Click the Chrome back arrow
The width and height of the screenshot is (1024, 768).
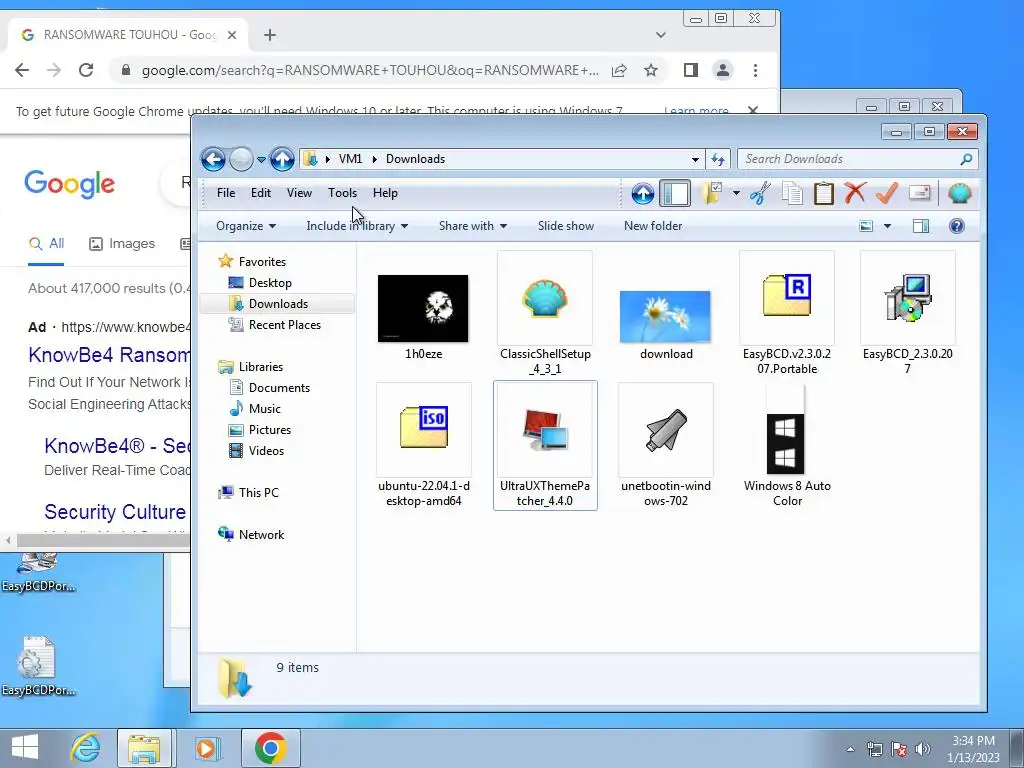coord(22,70)
